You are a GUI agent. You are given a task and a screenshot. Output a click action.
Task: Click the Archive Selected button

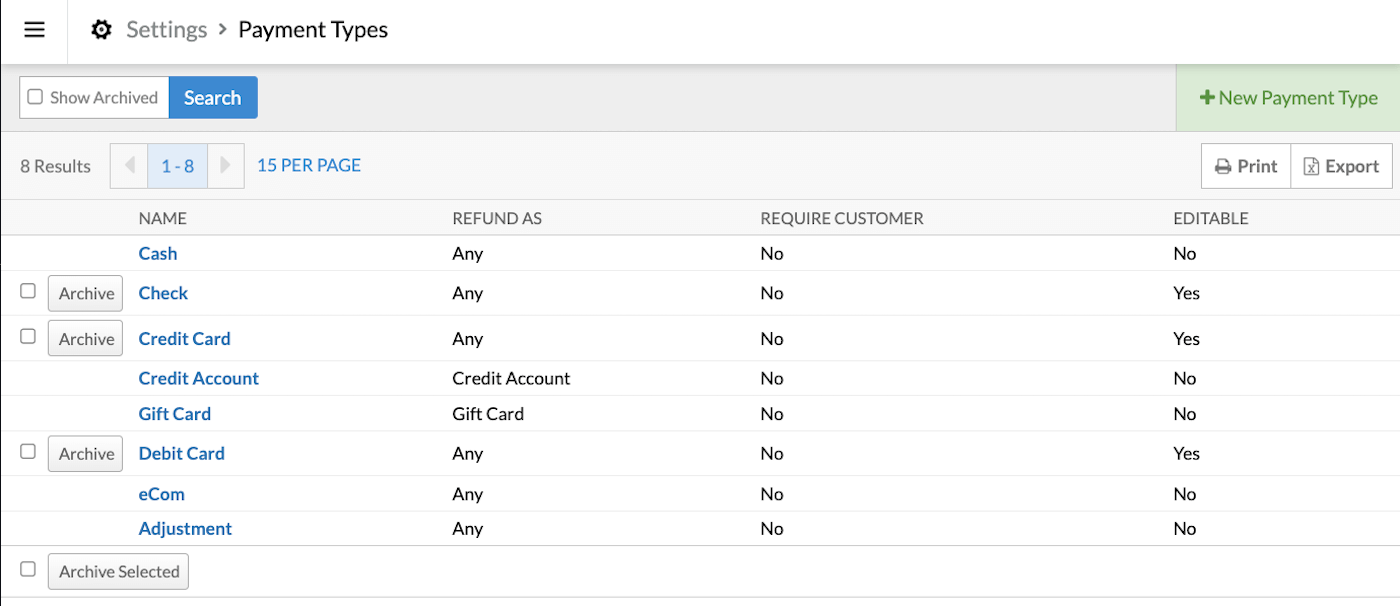click(x=118, y=571)
